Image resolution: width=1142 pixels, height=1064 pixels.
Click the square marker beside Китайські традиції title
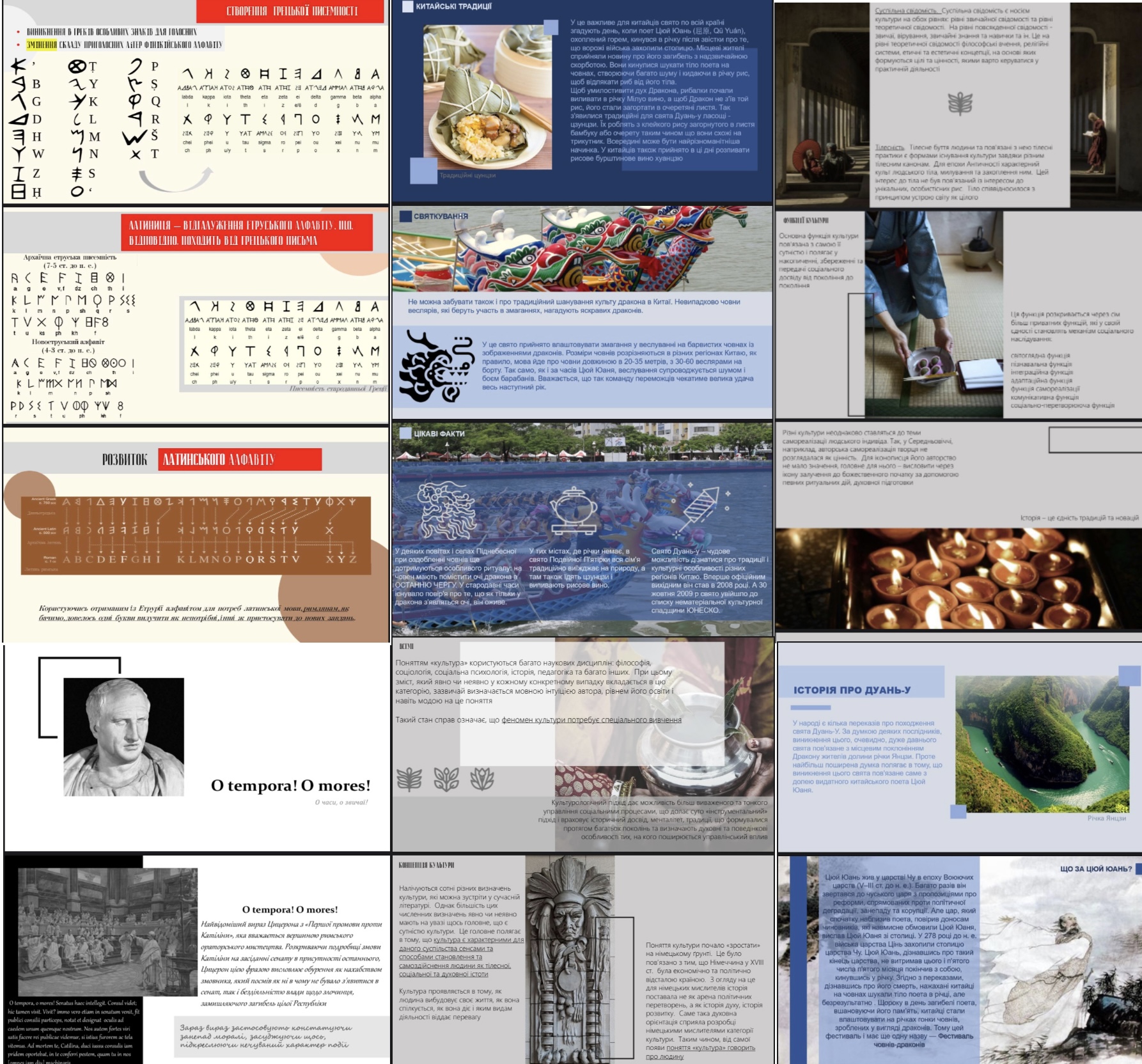[407, 6]
